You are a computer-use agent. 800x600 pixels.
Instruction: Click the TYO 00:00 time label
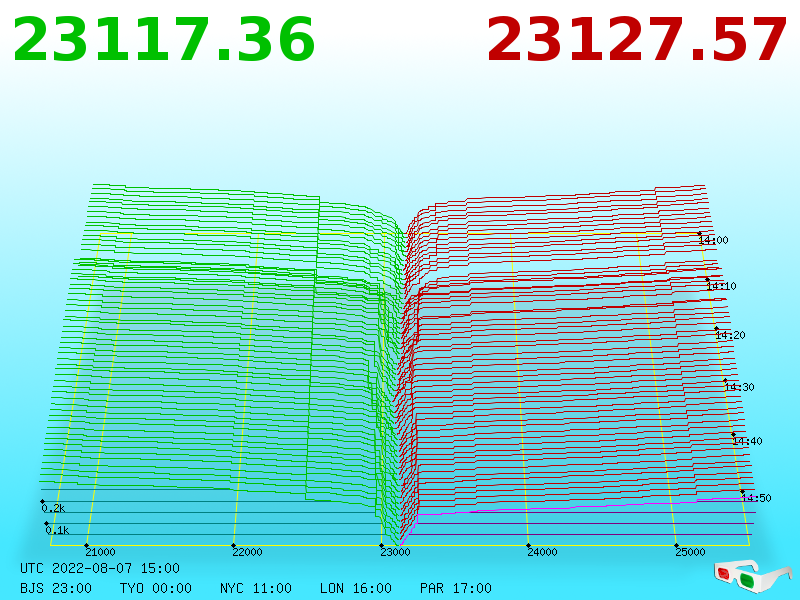pos(156,588)
